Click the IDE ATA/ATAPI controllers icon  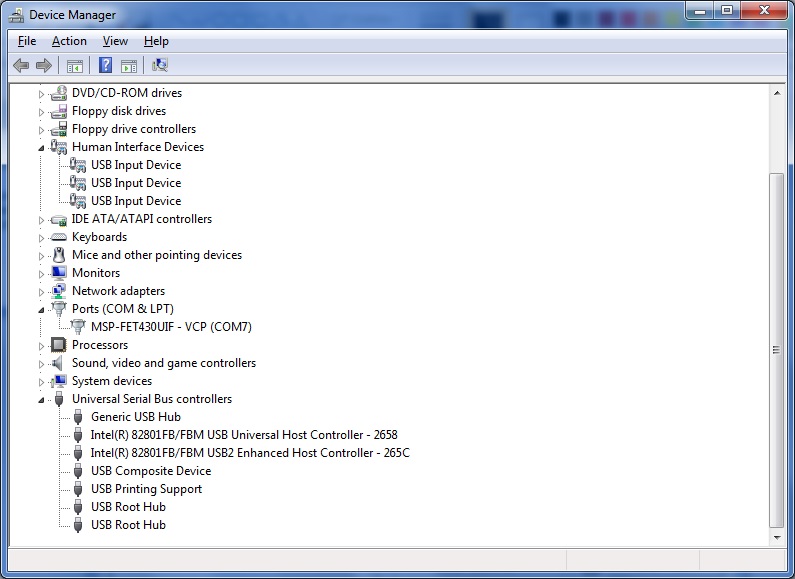(59, 220)
